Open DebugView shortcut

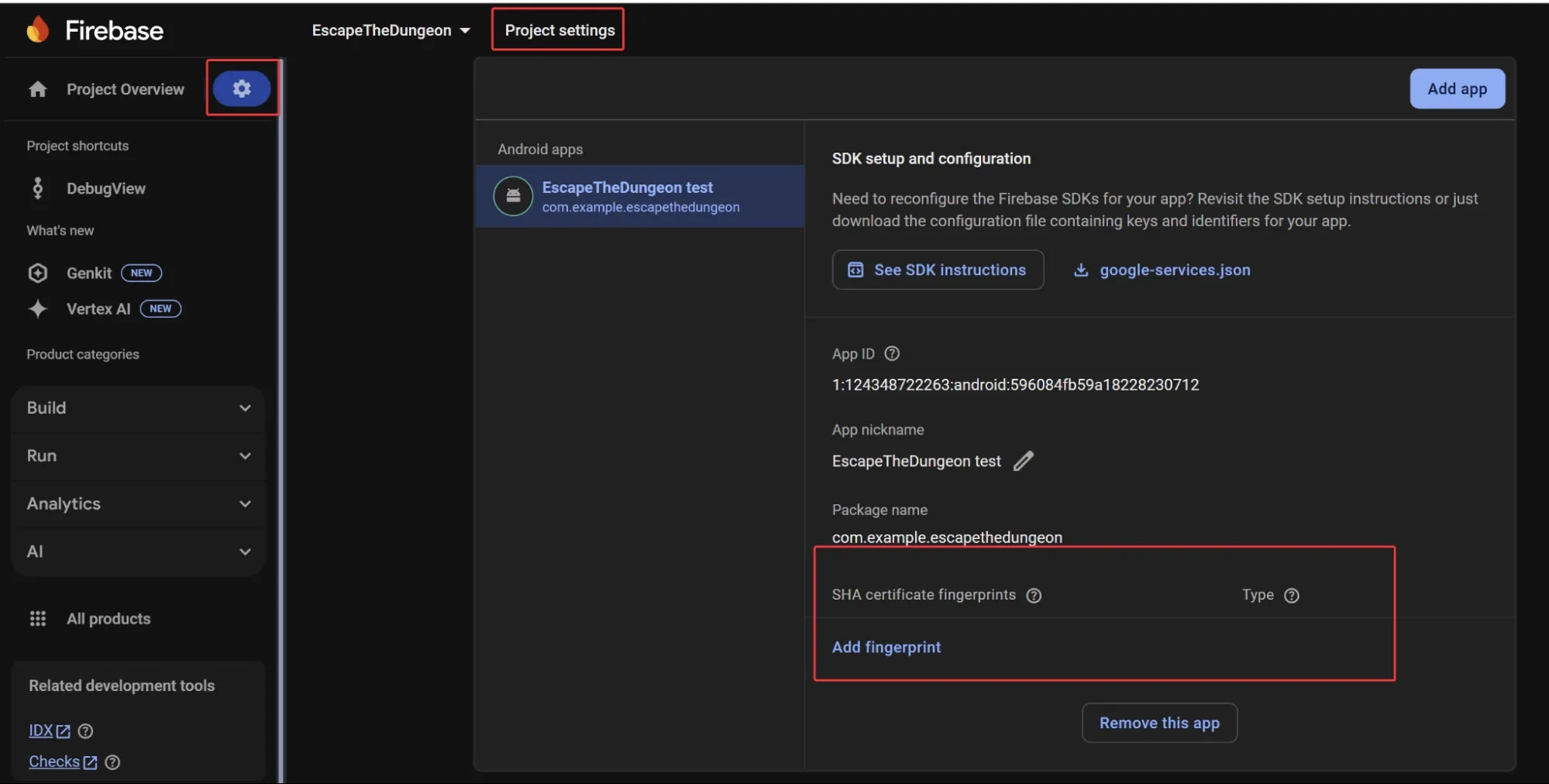pyautogui.click(x=106, y=188)
